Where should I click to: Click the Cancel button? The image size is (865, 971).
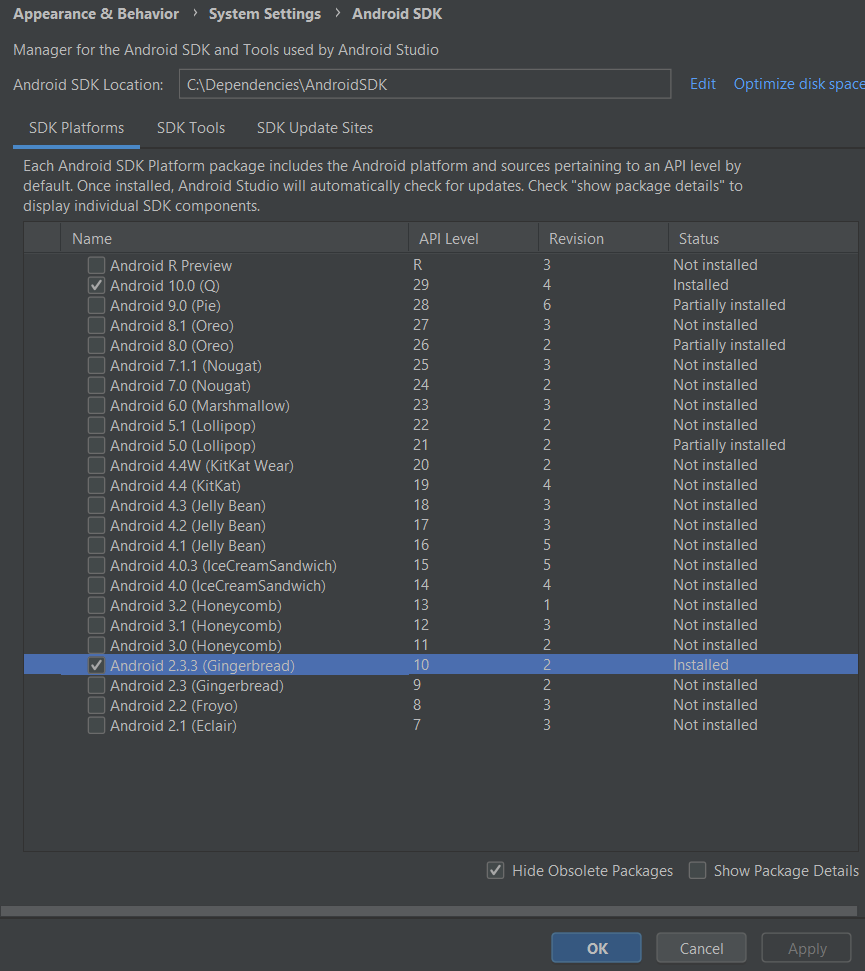[701, 948]
